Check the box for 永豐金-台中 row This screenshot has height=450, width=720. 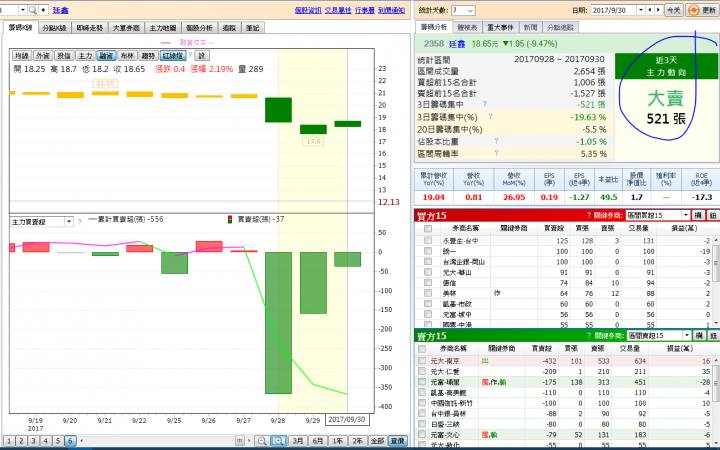[x=428, y=240]
